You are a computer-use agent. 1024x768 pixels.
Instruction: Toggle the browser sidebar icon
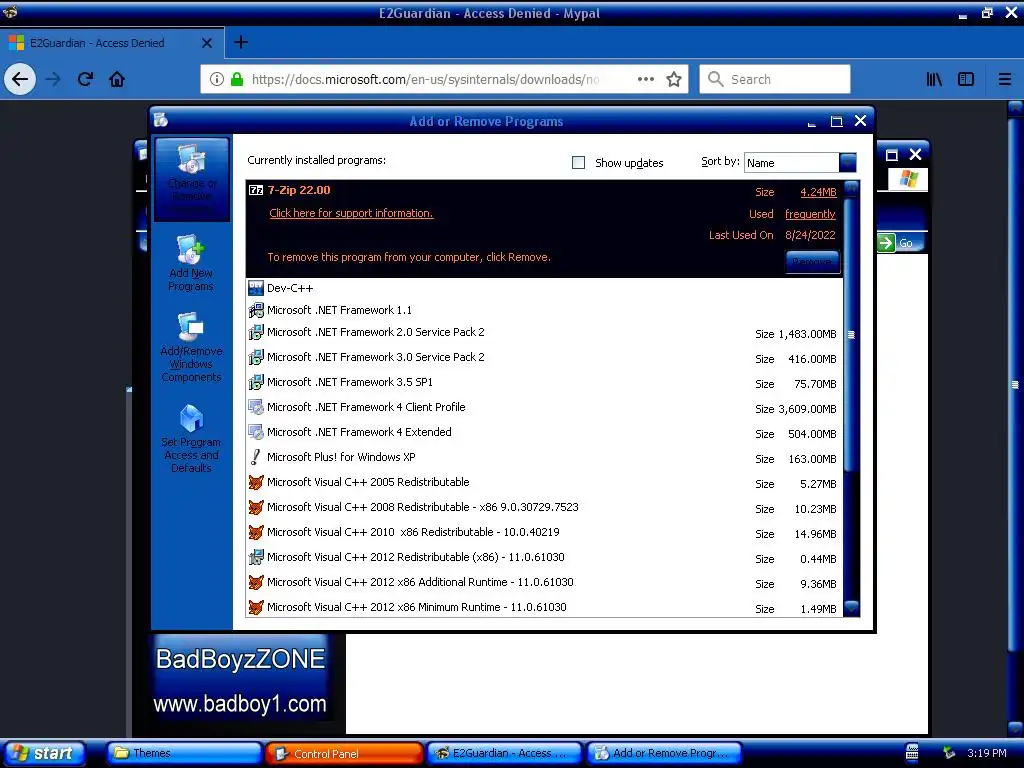point(966,80)
